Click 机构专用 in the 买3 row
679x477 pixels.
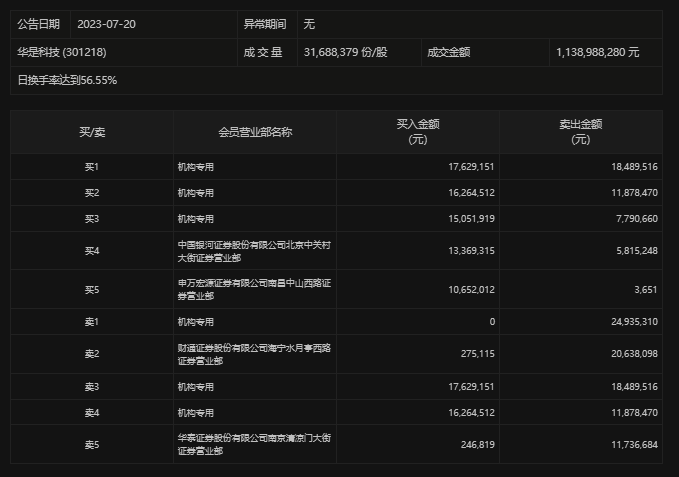click(196, 219)
